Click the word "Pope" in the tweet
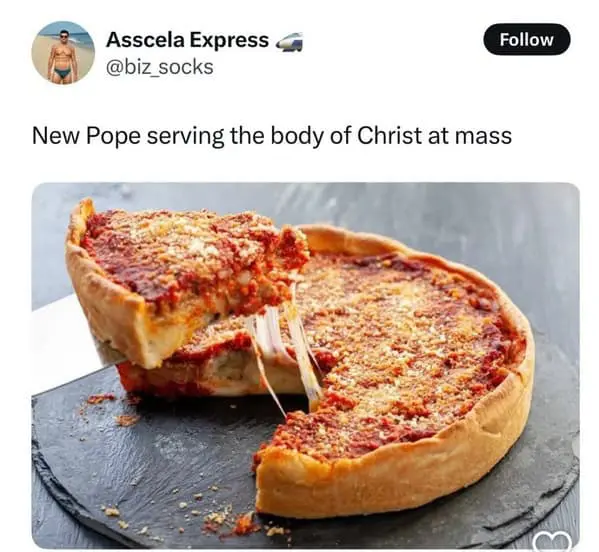This screenshot has height=552, width=599. tap(113, 138)
